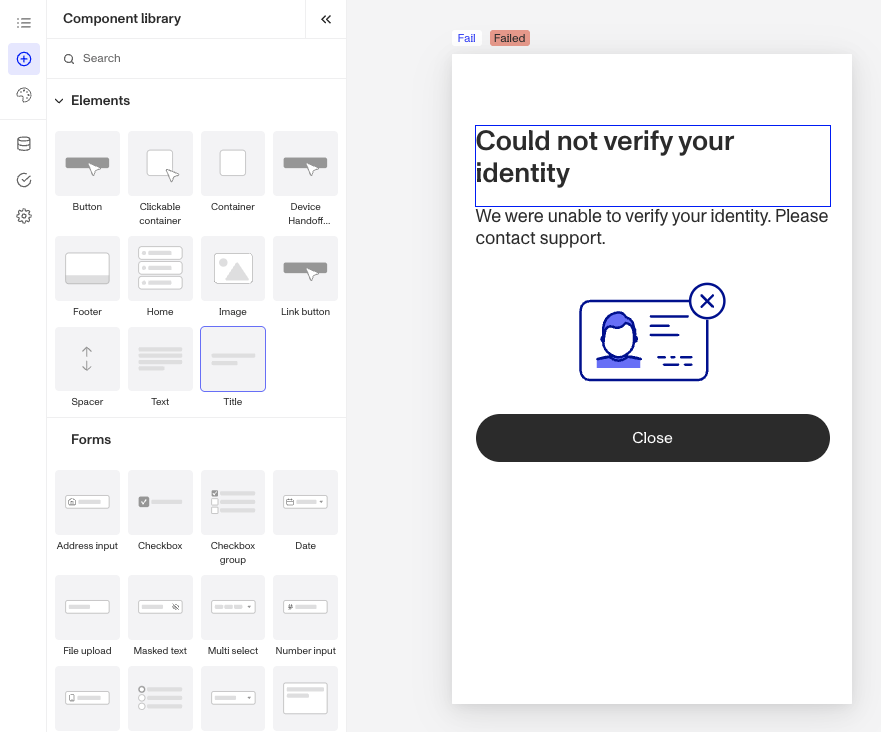This screenshot has height=732, width=881.
Task: Select the 'We were unable to verify' paragraph
Action: tap(652, 227)
